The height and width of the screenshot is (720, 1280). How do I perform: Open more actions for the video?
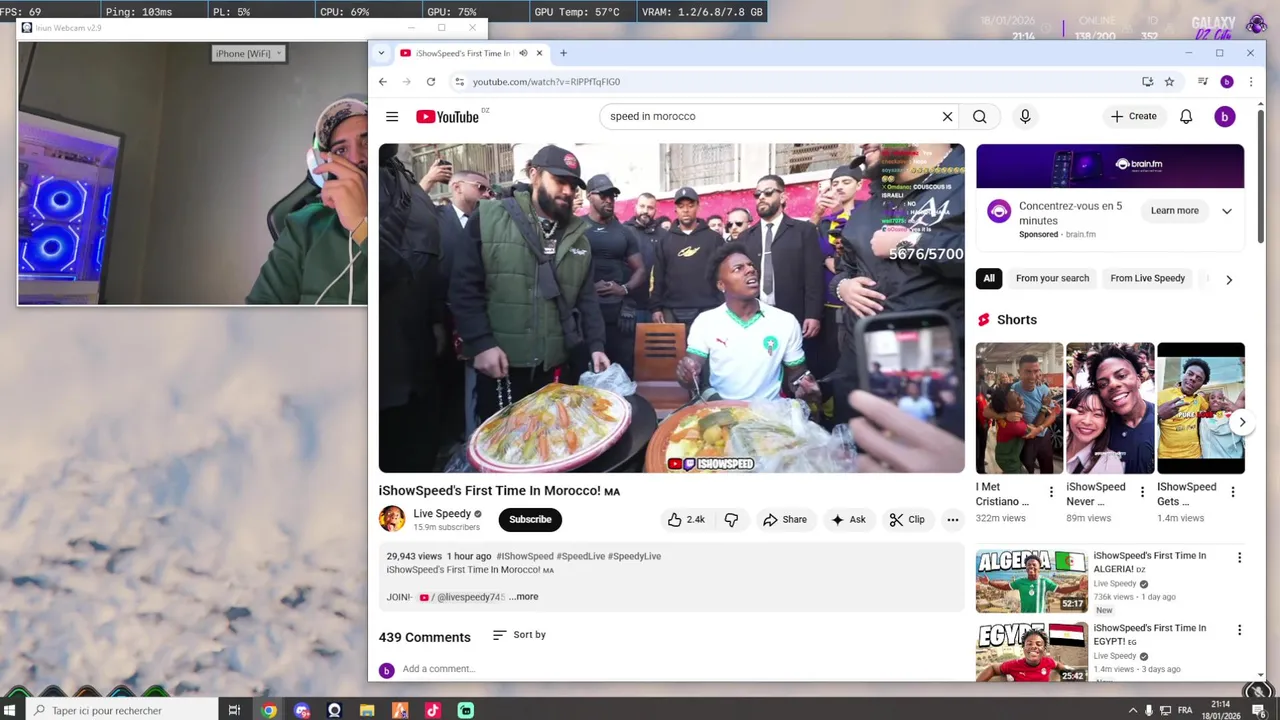pos(953,520)
